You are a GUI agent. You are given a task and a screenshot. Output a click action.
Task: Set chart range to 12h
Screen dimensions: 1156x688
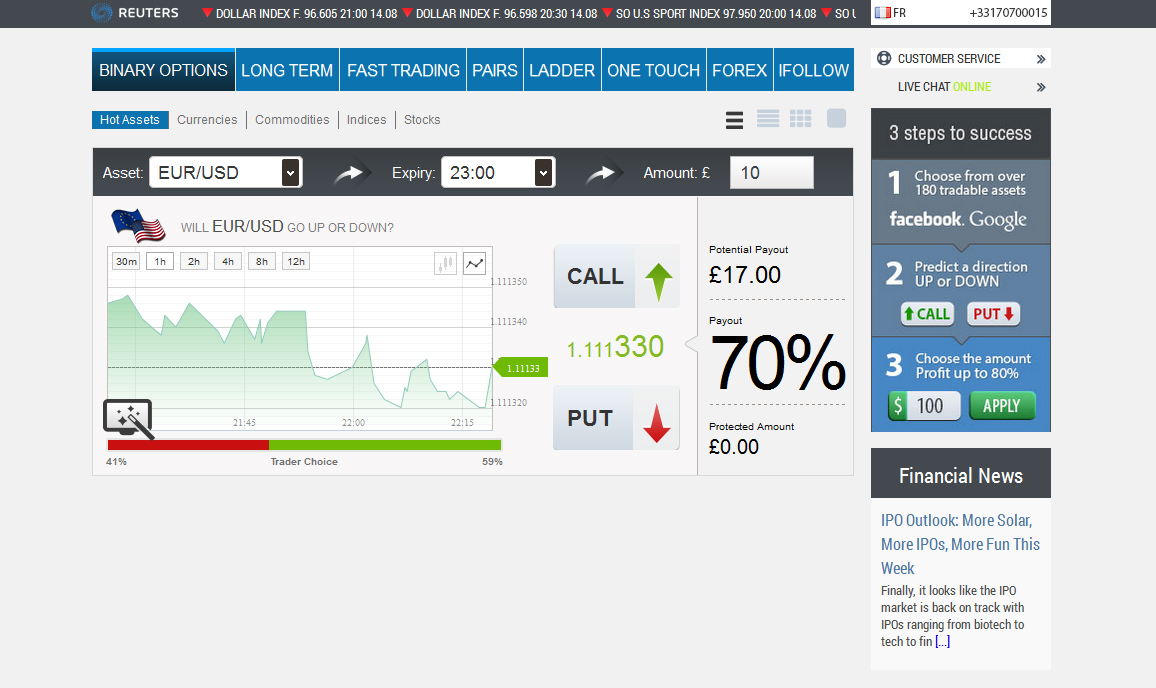click(x=296, y=261)
